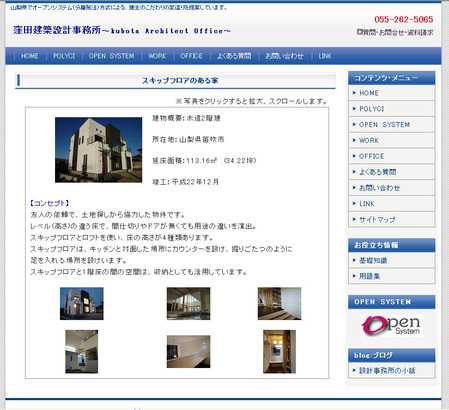The height and width of the screenshot is (410, 449).
Task: Open the 設計事務所の小話 blog link
Action: pyautogui.click(x=392, y=370)
